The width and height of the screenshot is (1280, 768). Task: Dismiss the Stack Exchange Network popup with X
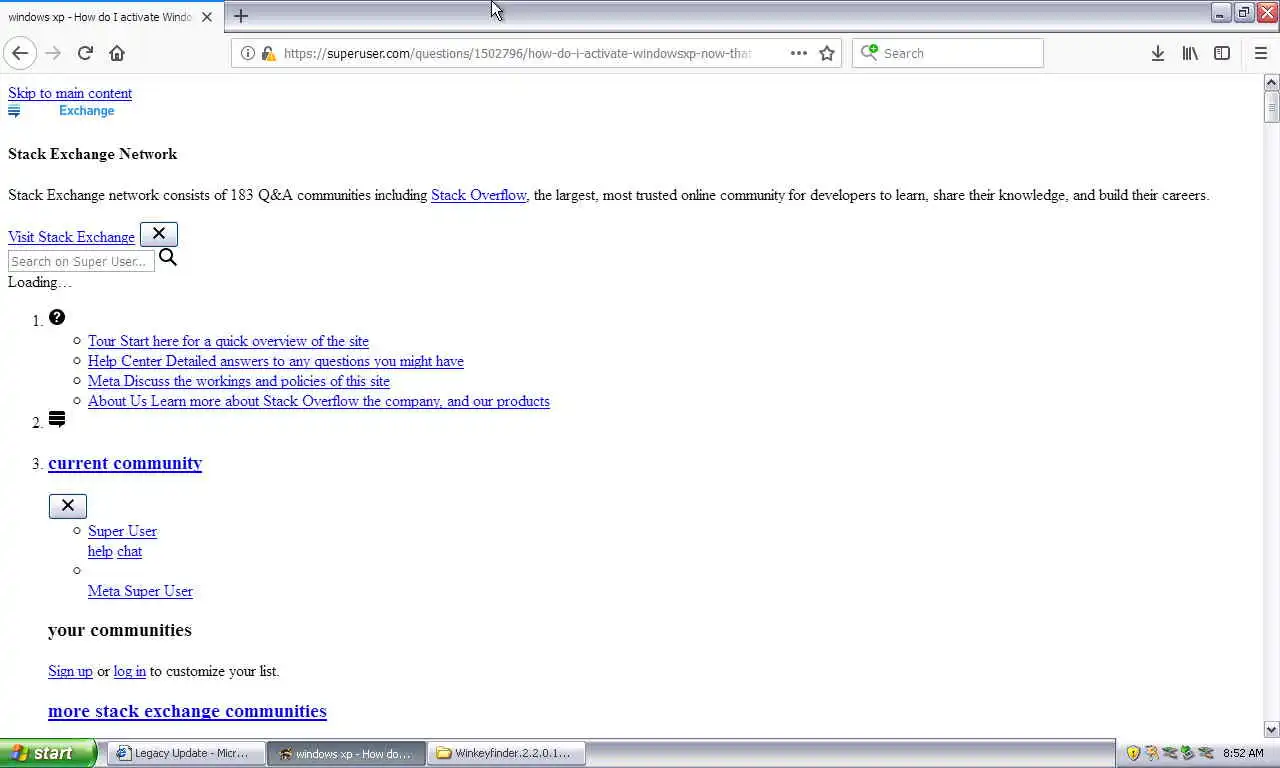click(x=159, y=234)
